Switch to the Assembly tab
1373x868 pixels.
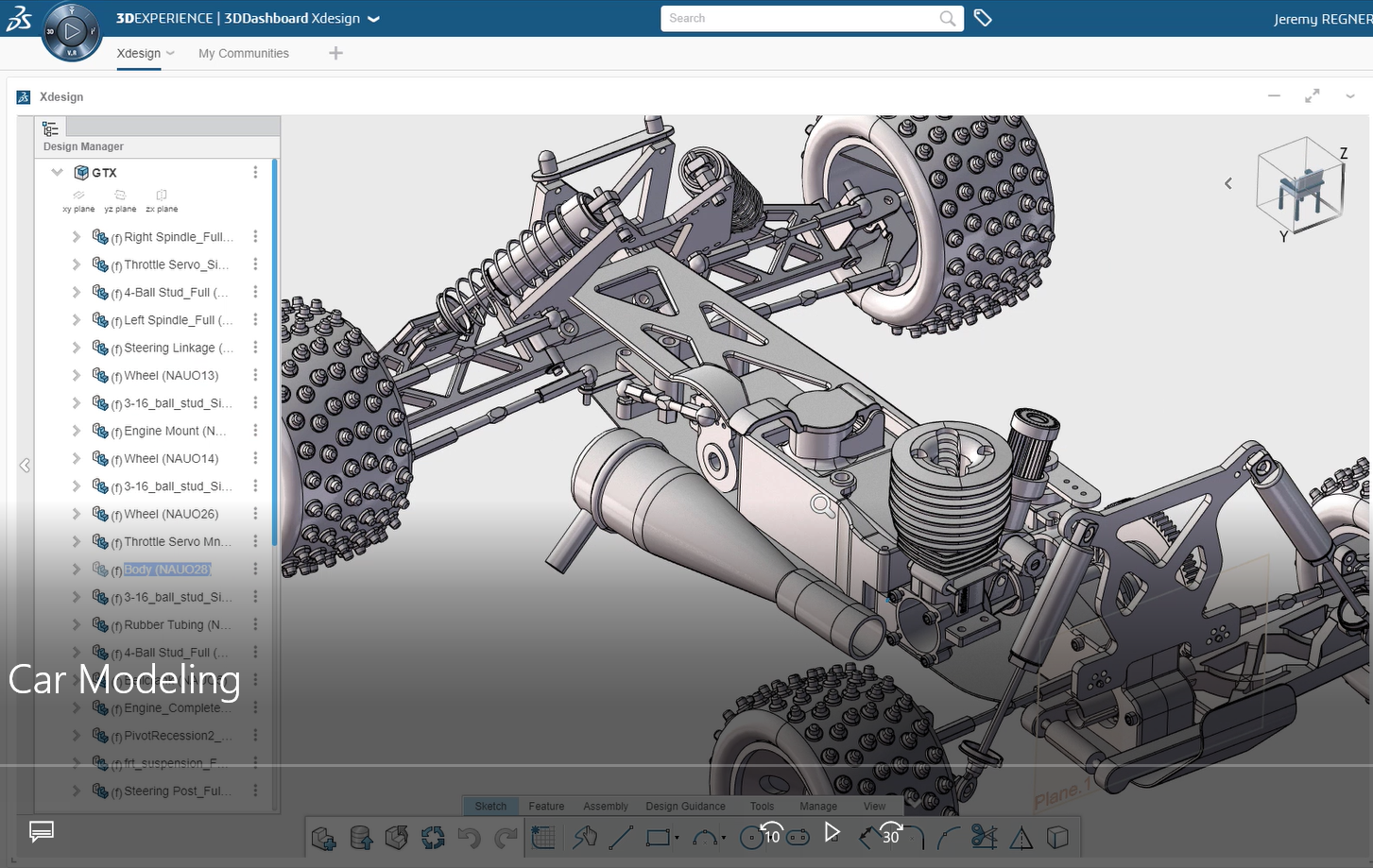pos(606,807)
